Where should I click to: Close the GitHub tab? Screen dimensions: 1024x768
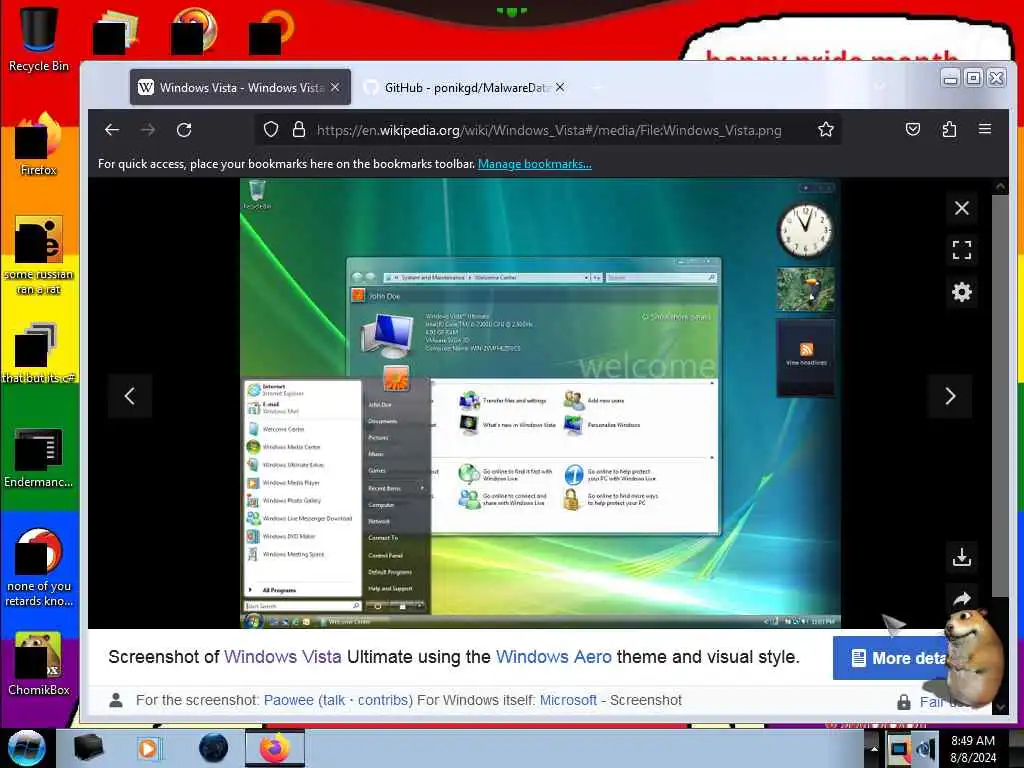pyautogui.click(x=560, y=87)
